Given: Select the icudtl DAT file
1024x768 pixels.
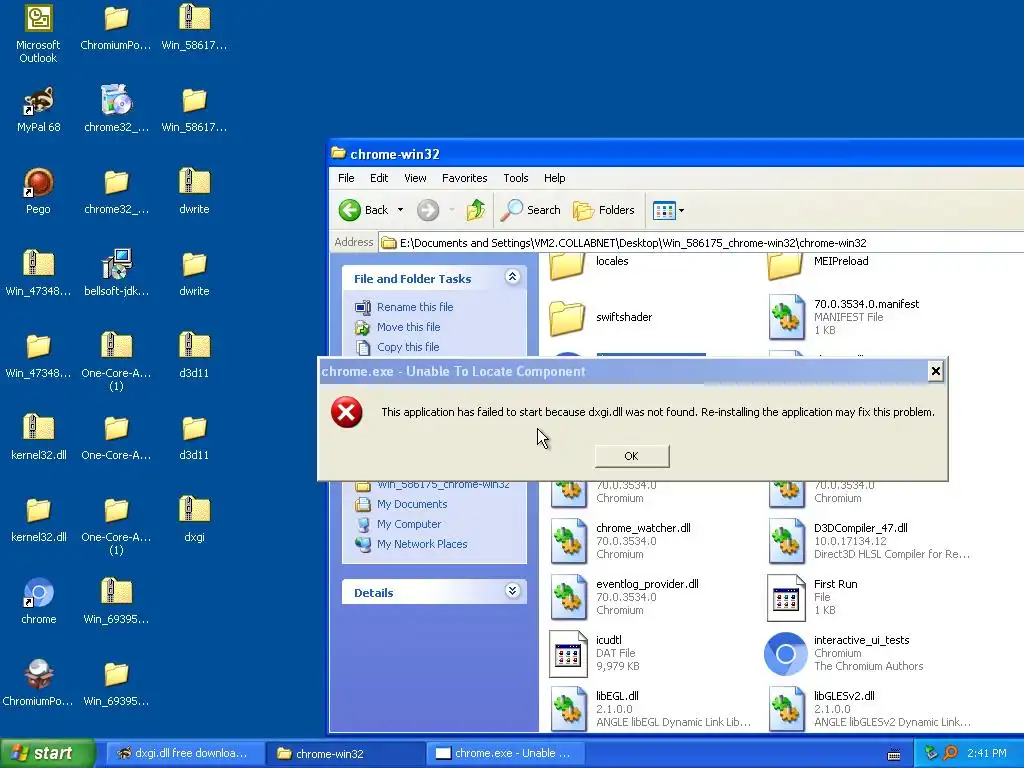Looking at the screenshot, I should (x=595, y=653).
